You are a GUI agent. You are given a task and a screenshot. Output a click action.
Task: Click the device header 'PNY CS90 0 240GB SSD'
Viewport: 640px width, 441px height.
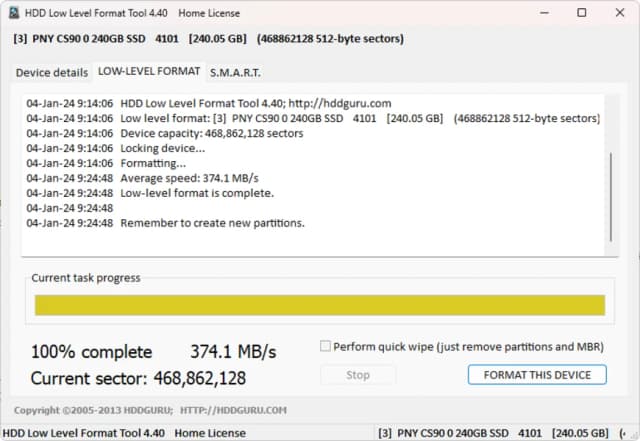[89, 39]
